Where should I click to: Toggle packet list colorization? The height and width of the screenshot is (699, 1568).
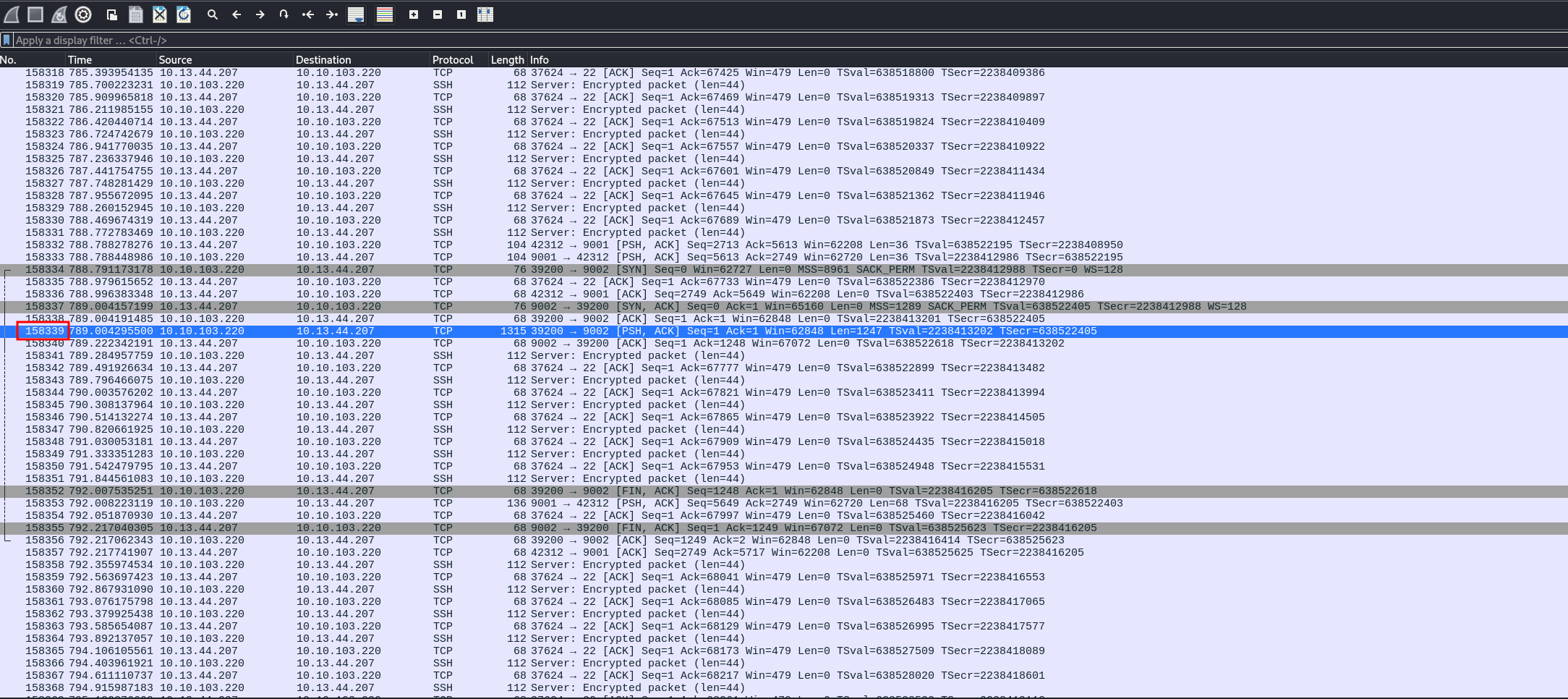point(385,14)
